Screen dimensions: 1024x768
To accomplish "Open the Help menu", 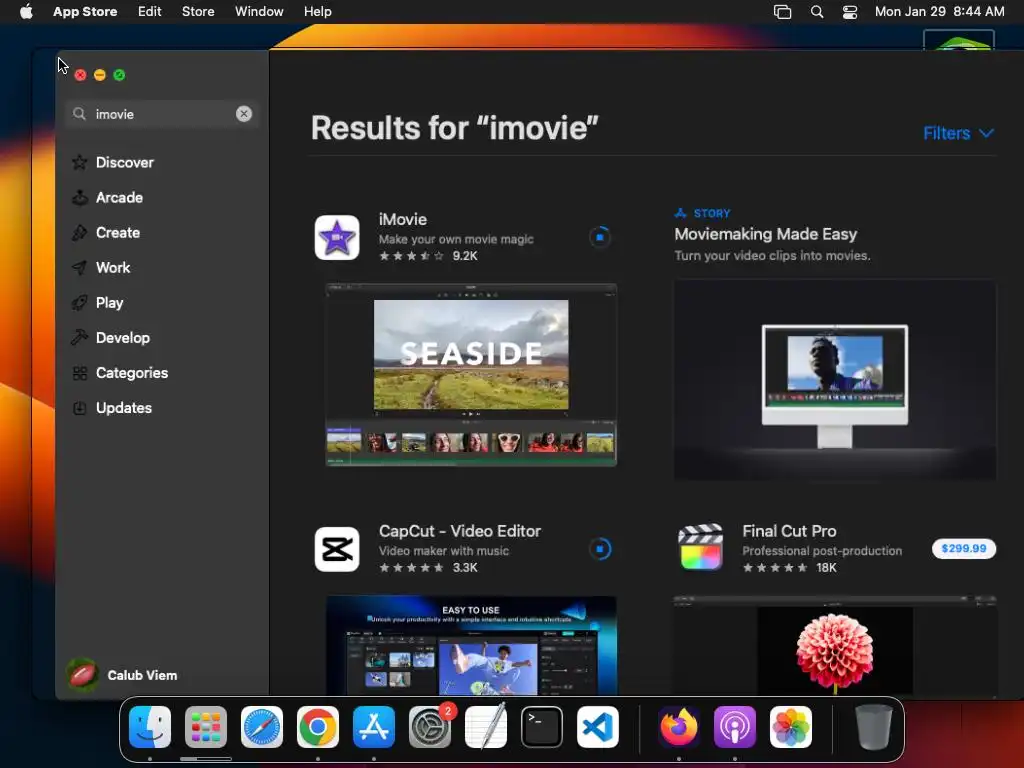I will (x=317, y=12).
